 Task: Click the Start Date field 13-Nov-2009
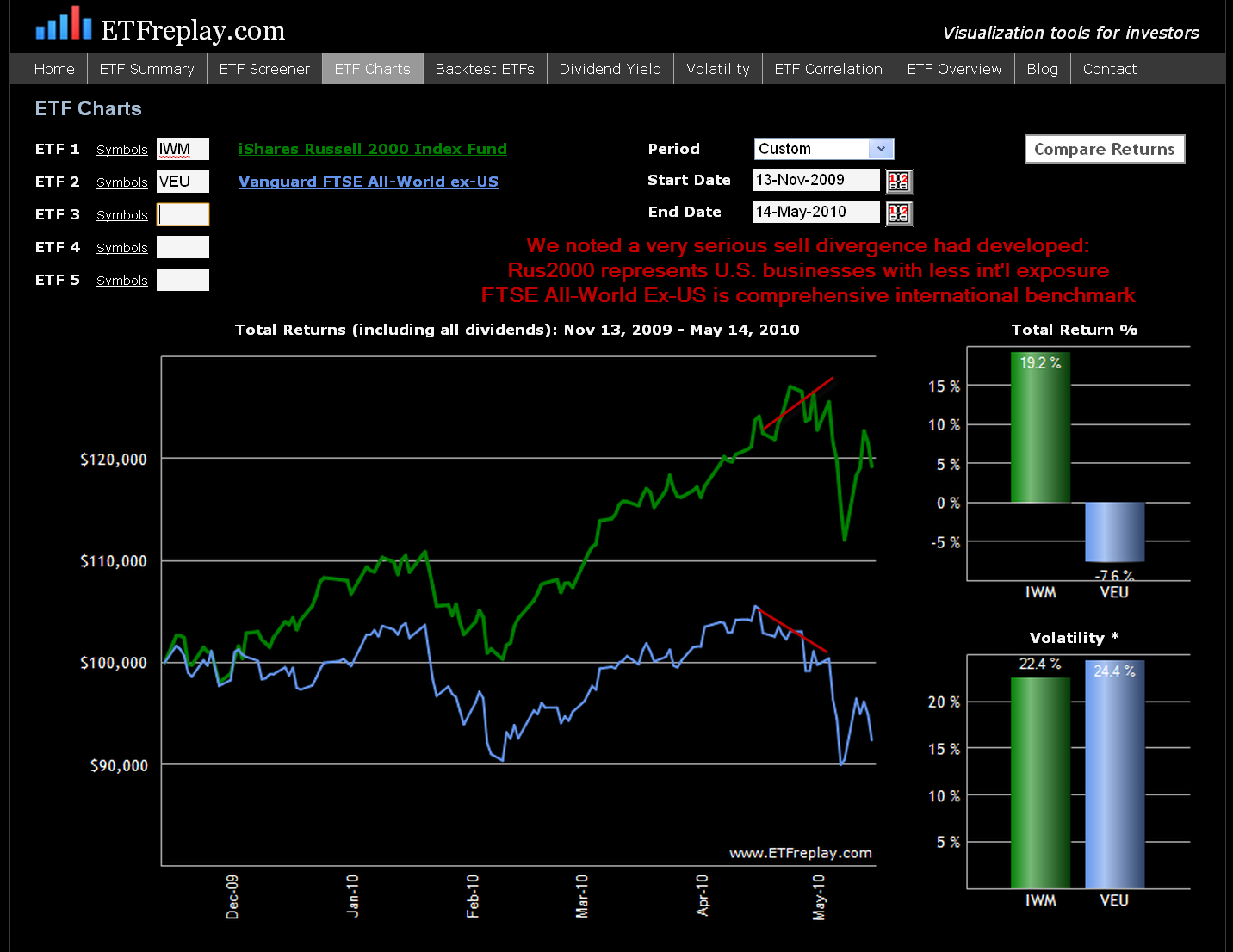click(816, 180)
